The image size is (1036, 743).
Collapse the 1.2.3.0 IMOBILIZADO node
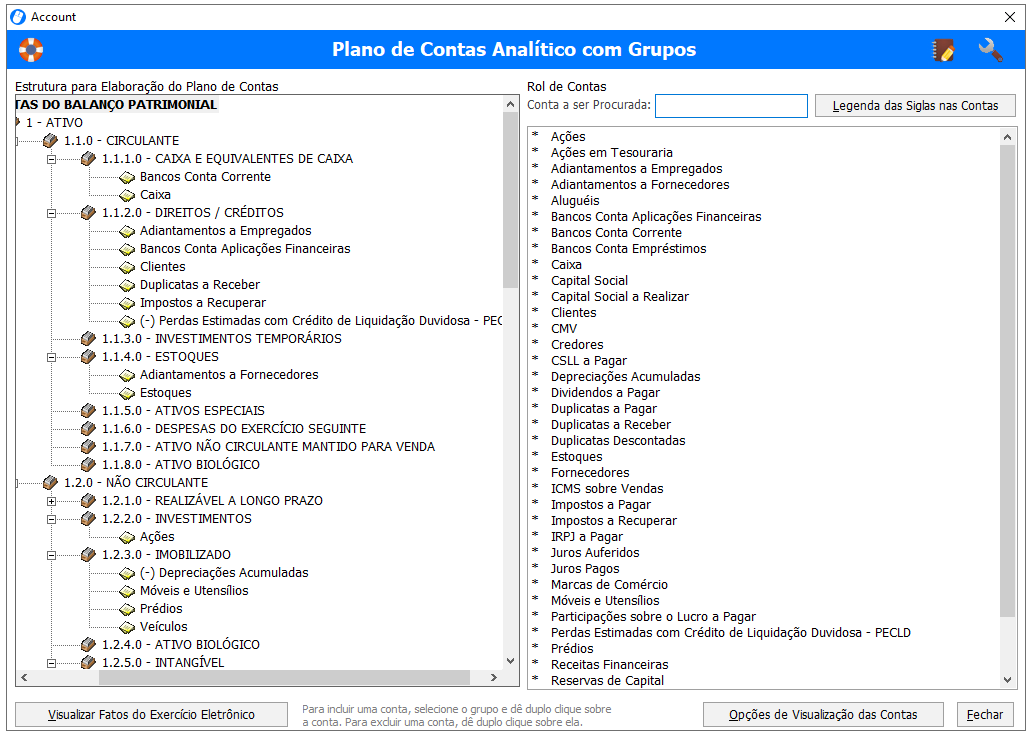pyautogui.click(x=52, y=555)
